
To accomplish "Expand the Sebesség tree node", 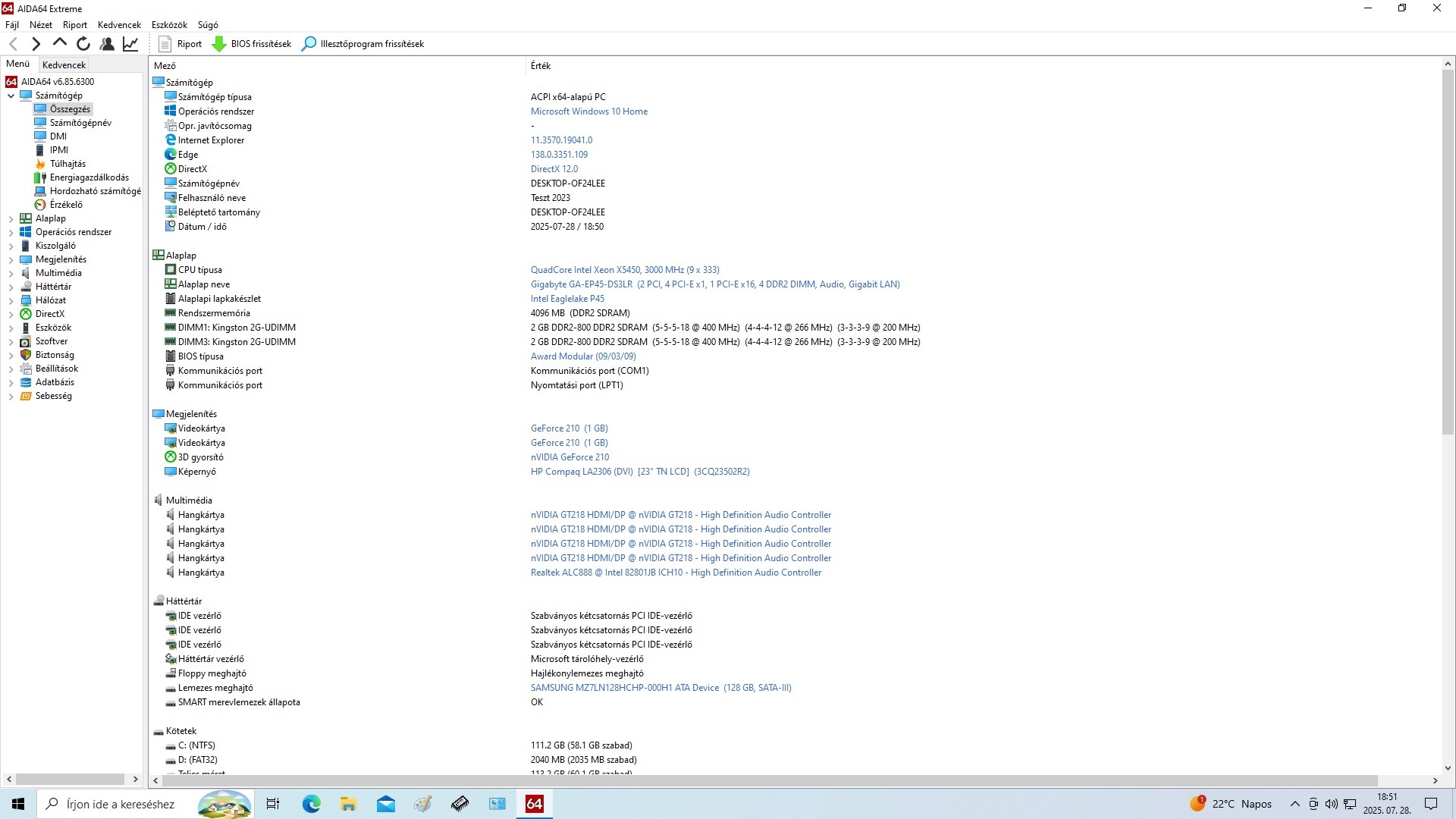I will [x=11, y=396].
